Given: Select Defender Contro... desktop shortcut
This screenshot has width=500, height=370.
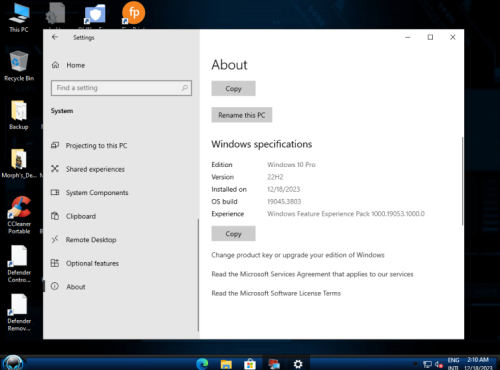Looking at the screenshot, I should 19,264.
